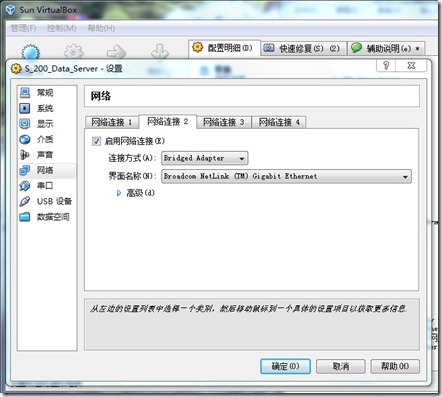Toggle the 启用网络连接 checkbox
442x397 pixels.
tap(96, 141)
